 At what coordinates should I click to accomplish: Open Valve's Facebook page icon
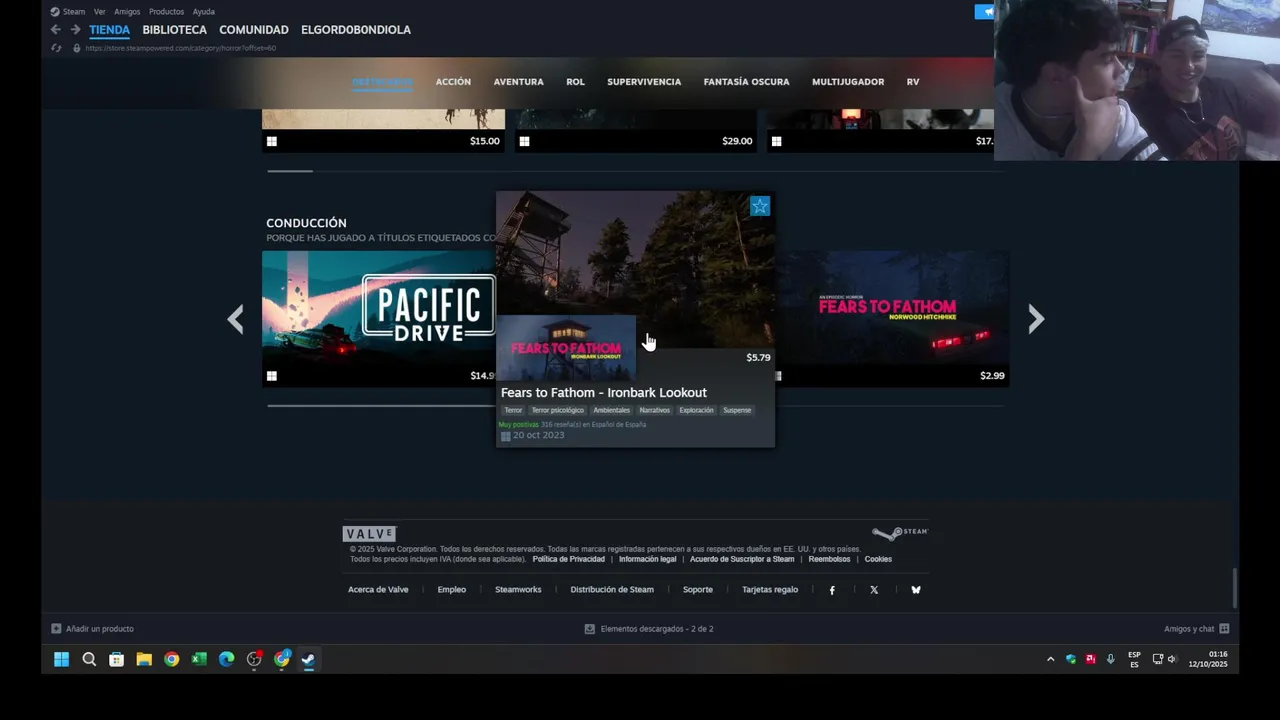[832, 590]
